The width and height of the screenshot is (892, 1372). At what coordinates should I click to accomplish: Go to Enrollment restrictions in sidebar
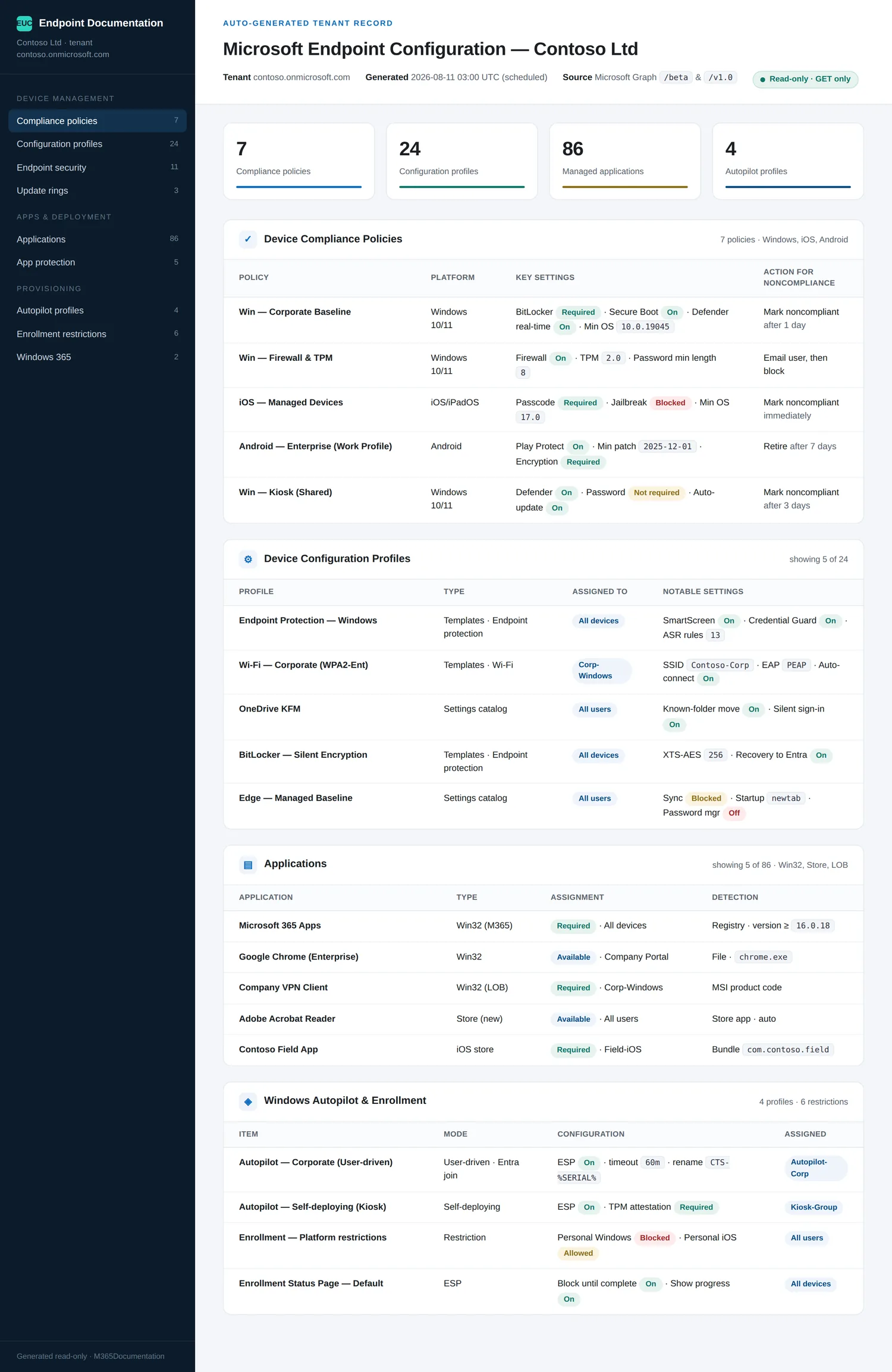pyautogui.click(x=98, y=333)
